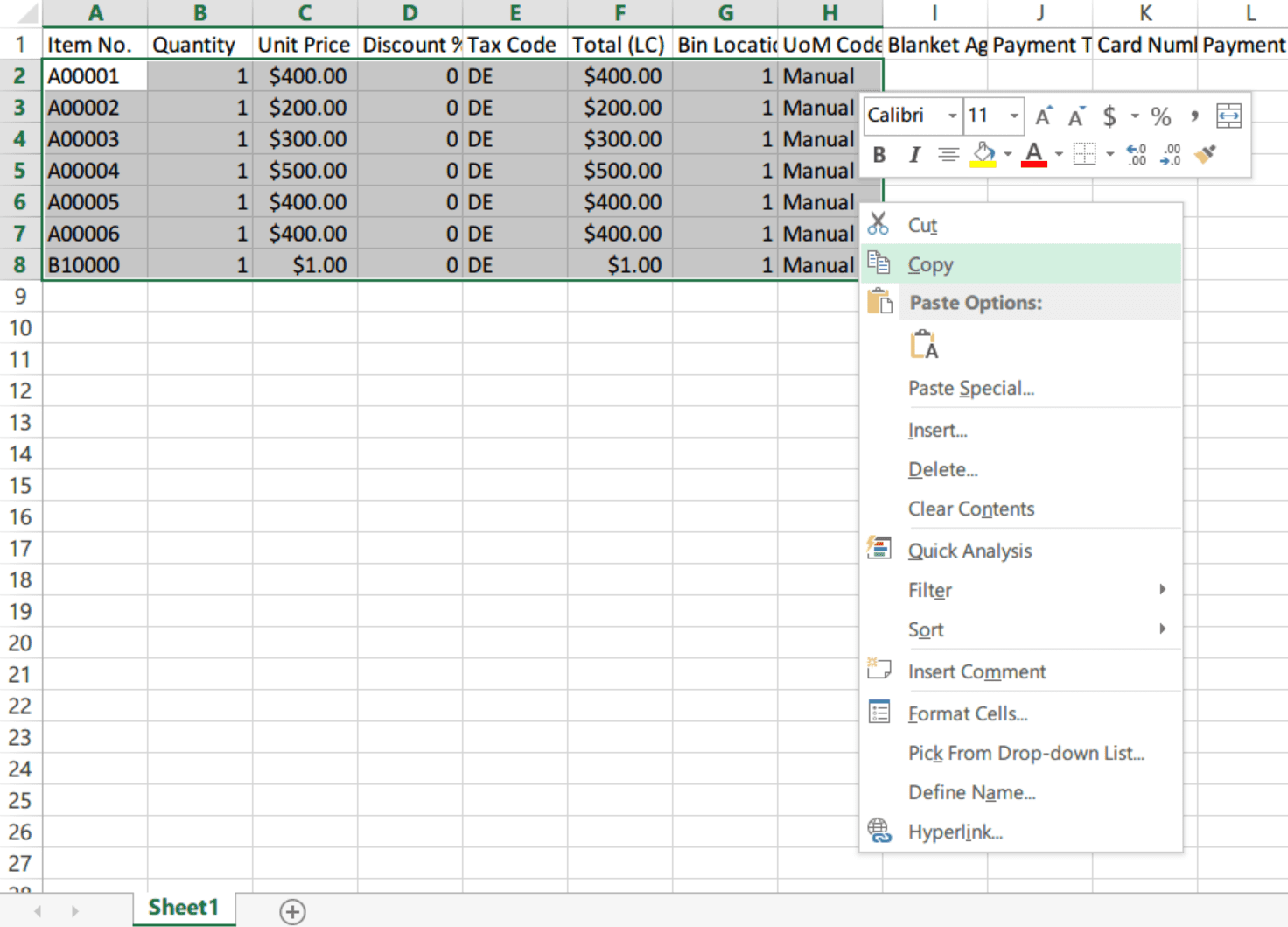Click the previous sheet navigation arrow

(38, 911)
